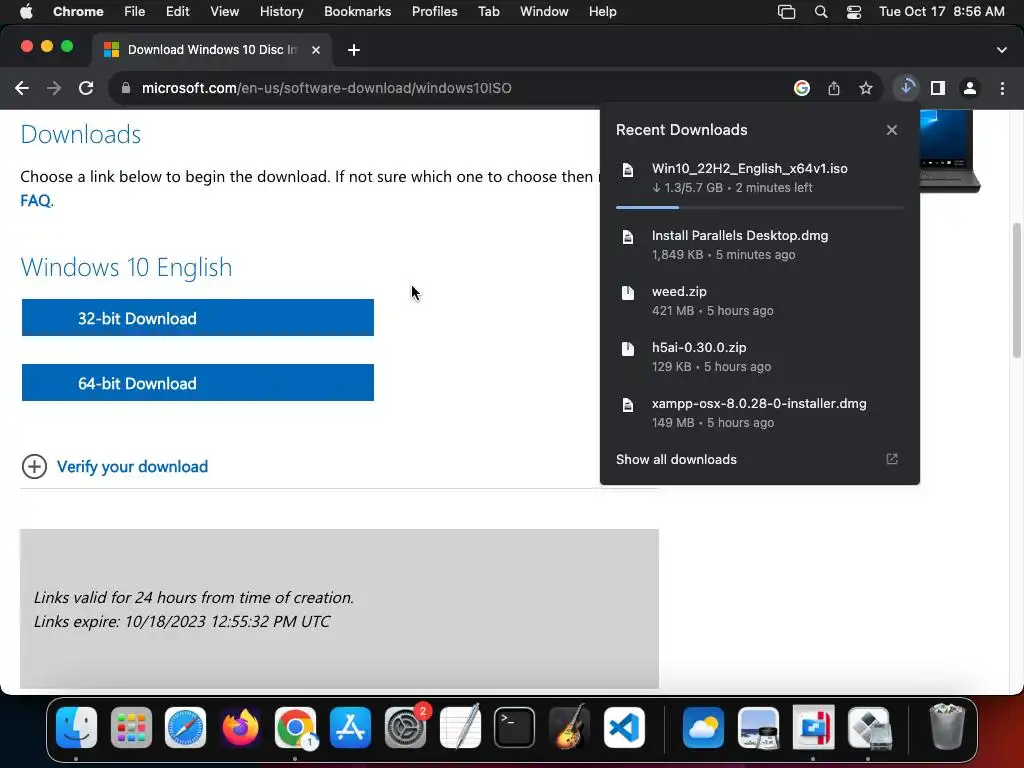1024x768 pixels.
Task: Click the file icon beside weed.zip
Action: tap(628, 293)
